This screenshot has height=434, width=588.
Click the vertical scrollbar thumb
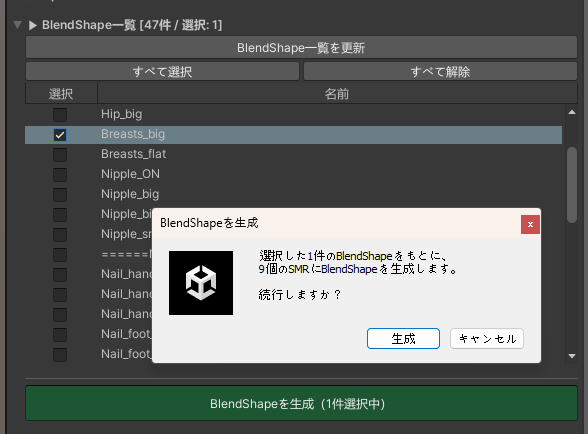click(572, 185)
